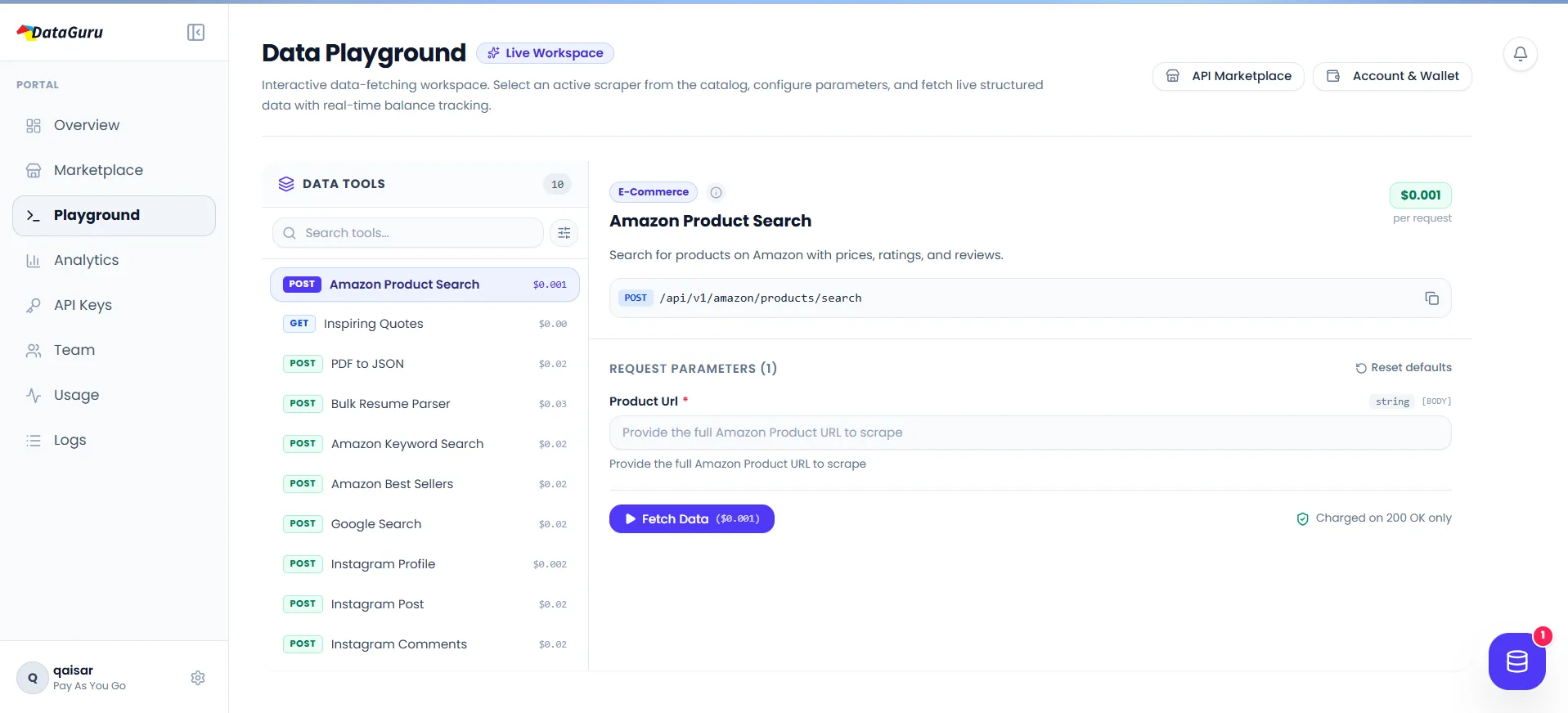Copy the API endpoint path

[x=1431, y=298]
